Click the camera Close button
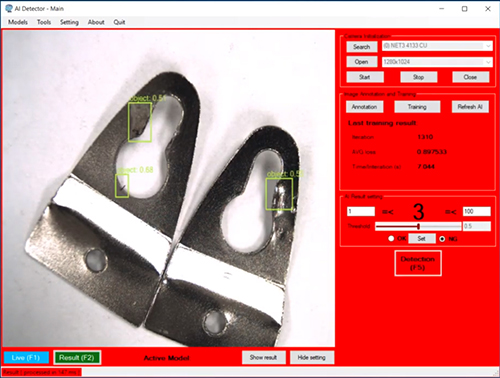This screenshot has height=378, width=500. point(471,77)
